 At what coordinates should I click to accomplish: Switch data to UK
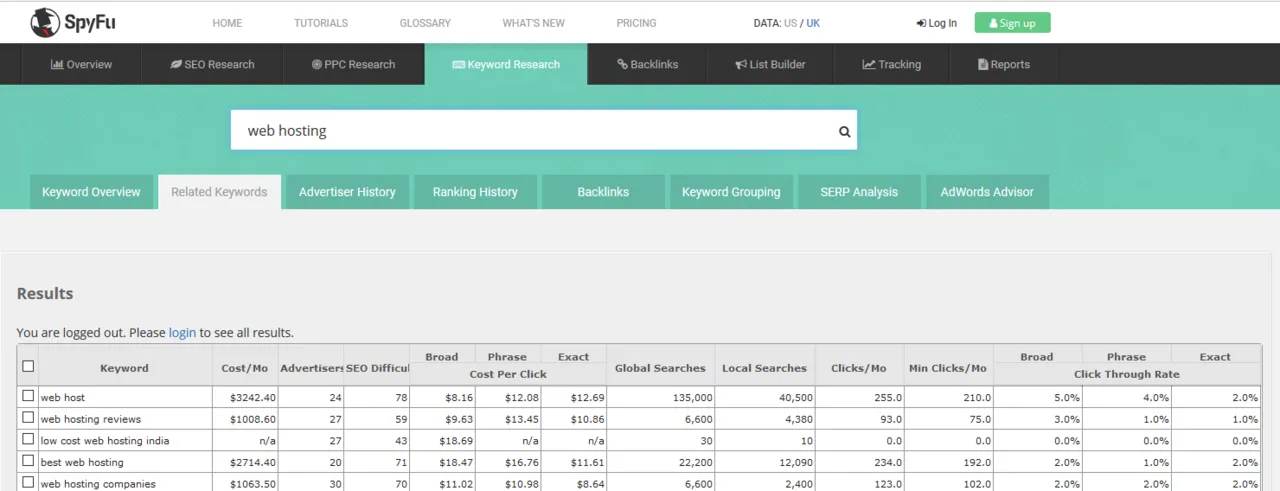tap(813, 23)
